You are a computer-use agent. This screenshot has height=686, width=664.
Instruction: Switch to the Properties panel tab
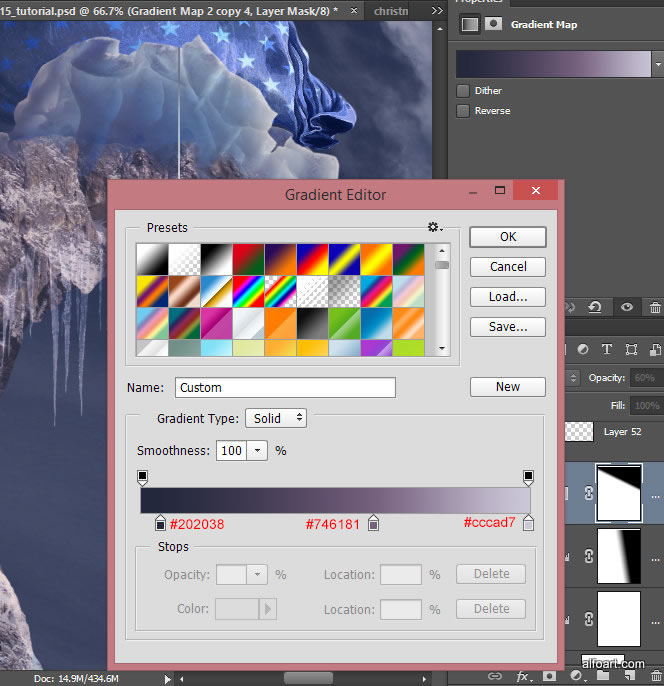480,2
